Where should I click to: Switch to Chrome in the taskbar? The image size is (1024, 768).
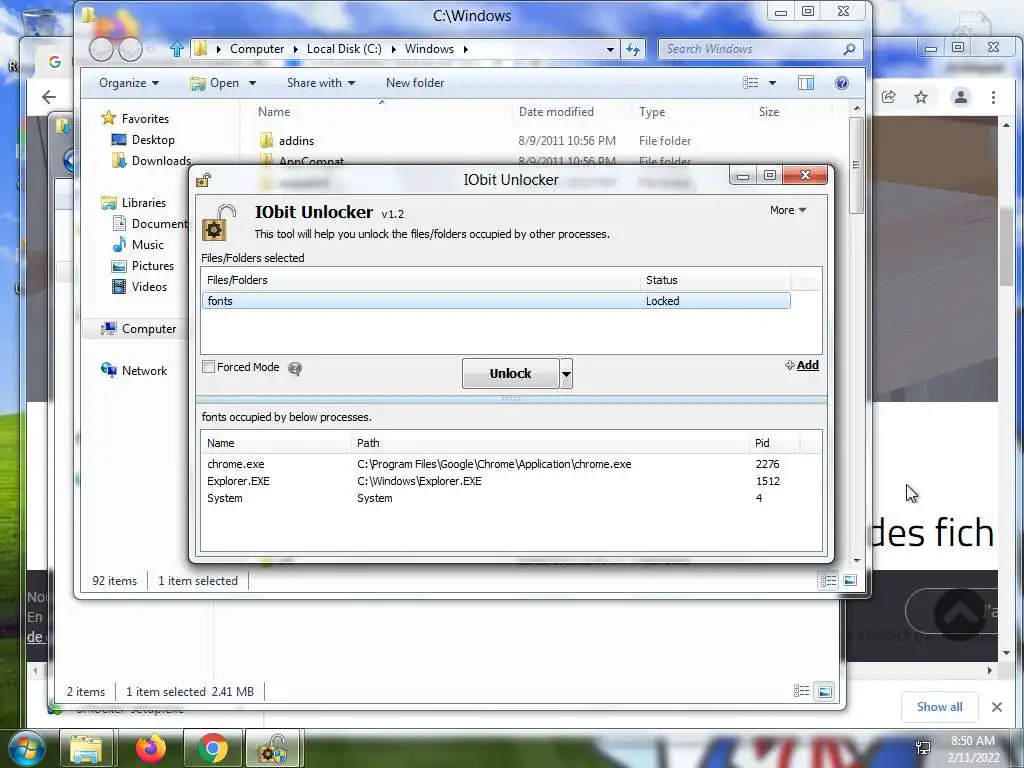tap(212, 748)
